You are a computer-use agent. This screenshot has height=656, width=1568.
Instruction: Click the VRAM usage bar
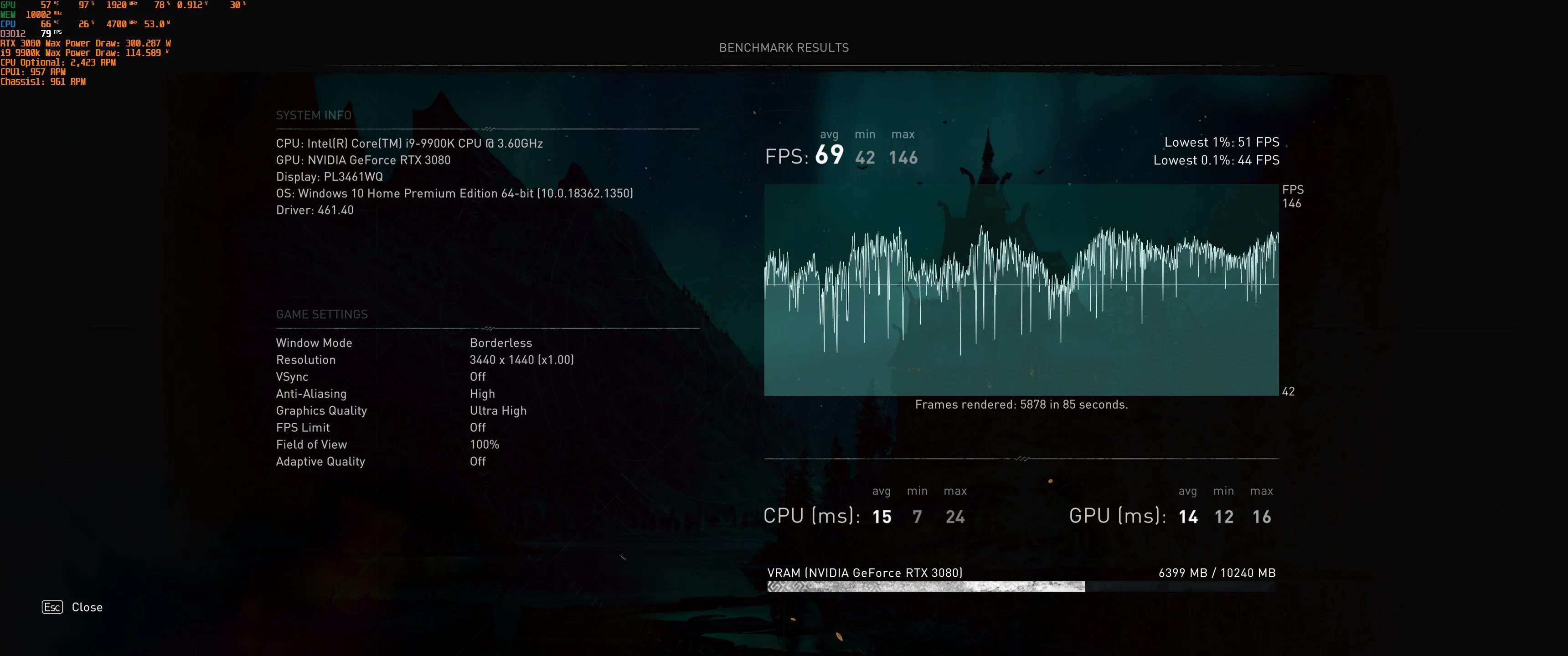click(1021, 586)
